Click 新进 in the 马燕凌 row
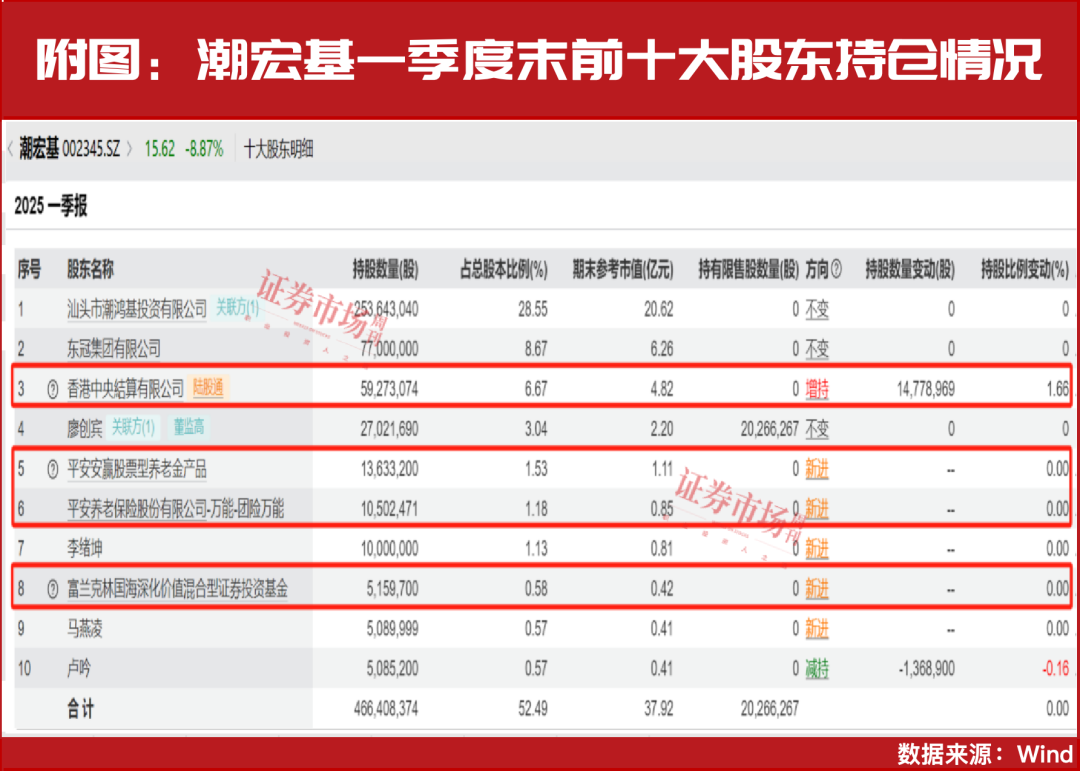 tap(817, 629)
